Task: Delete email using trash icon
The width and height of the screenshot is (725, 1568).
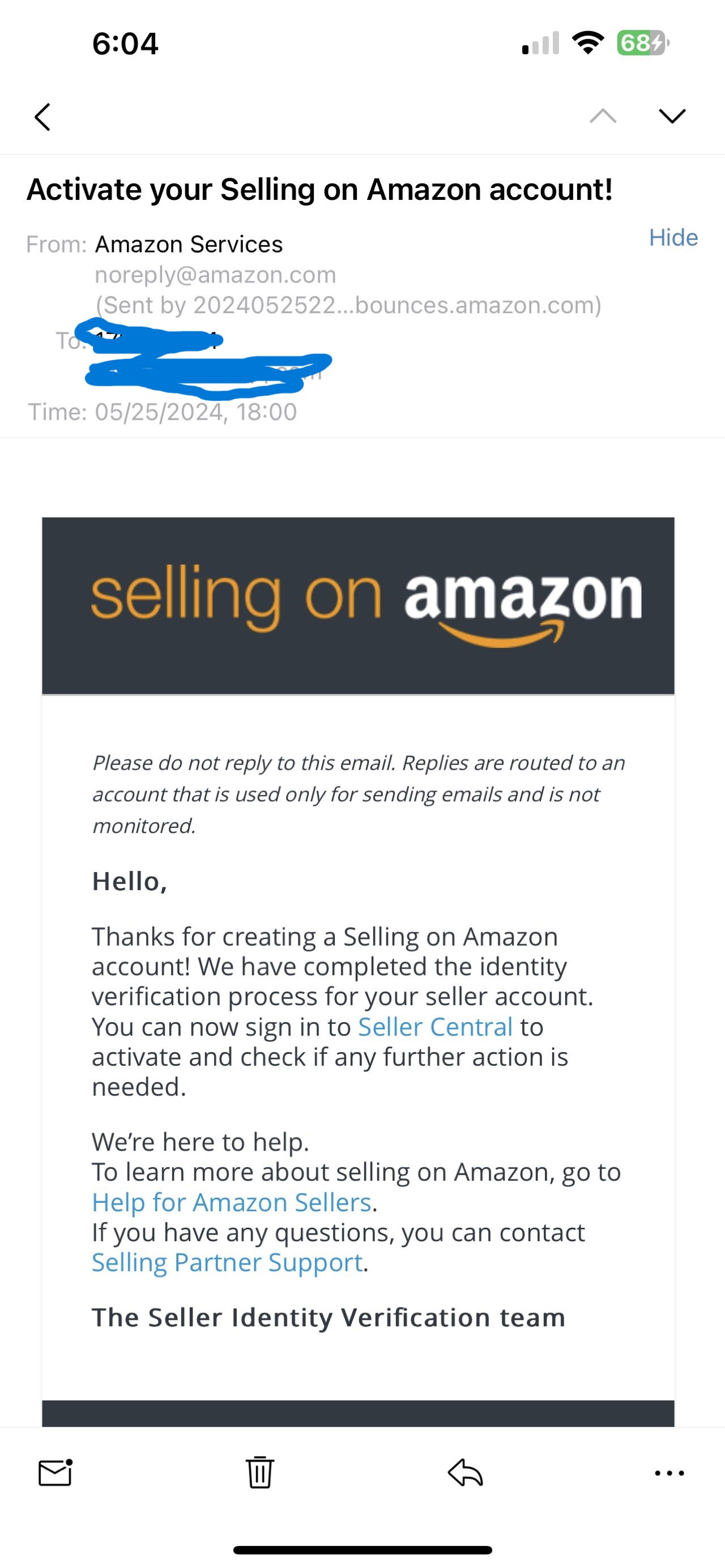Action: pyautogui.click(x=260, y=1473)
